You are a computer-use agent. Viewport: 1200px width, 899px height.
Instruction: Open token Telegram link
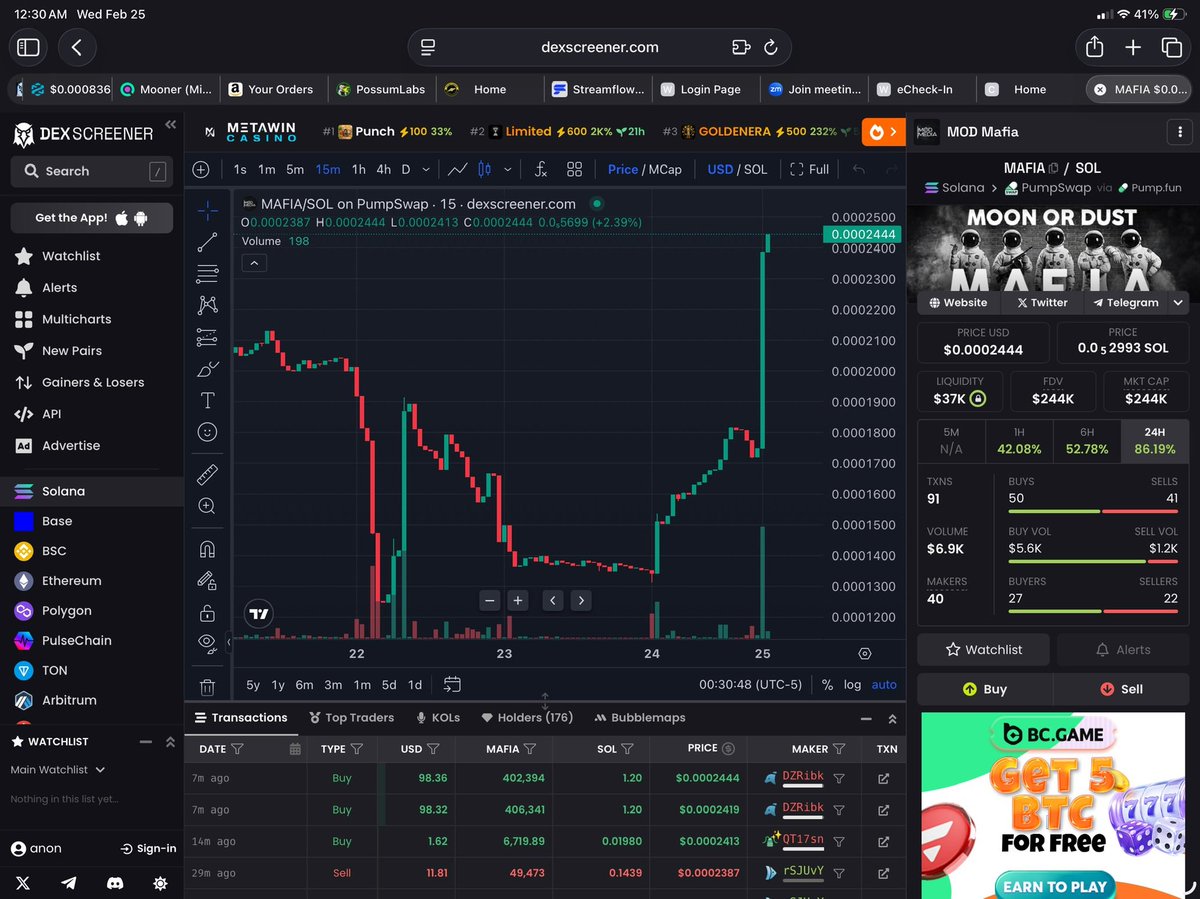(x=1126, y=302)
